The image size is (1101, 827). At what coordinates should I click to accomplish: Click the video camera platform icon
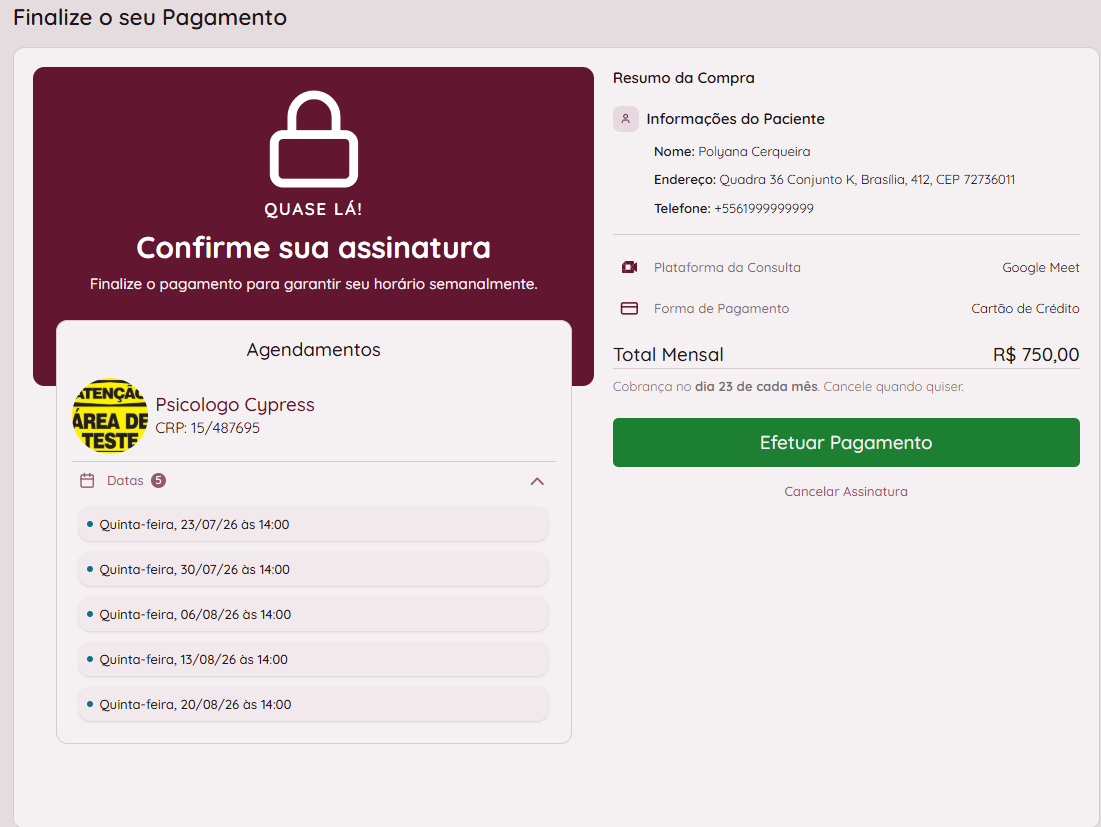(629, 267)
